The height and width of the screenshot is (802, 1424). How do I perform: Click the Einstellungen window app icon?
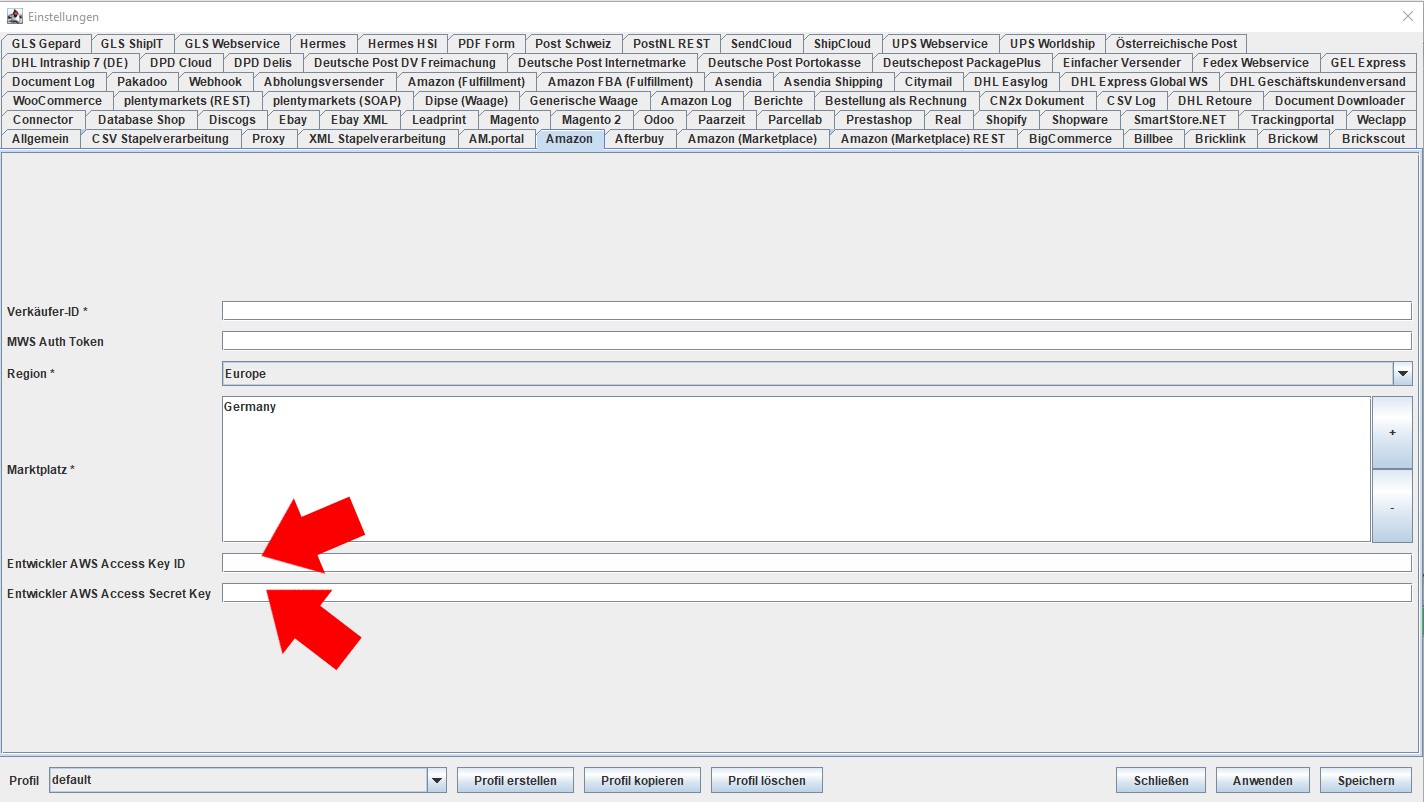coord(14,16)
